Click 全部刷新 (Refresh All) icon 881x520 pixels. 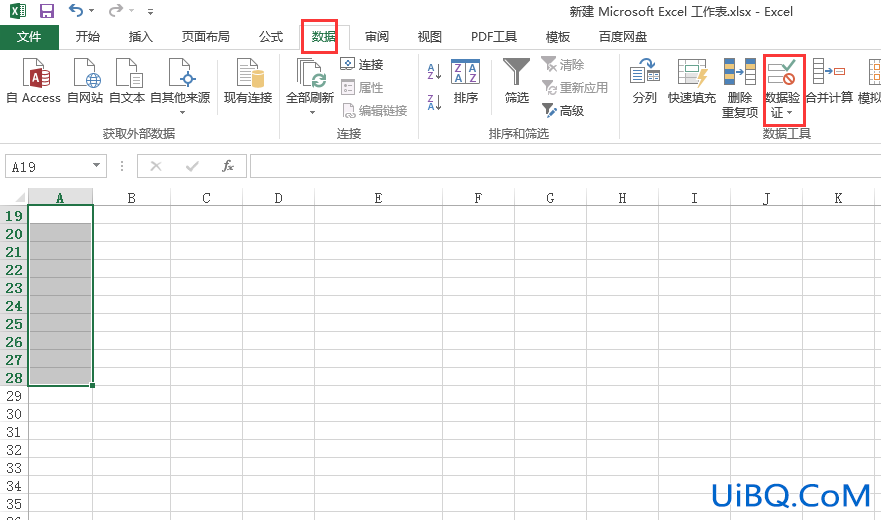click(310, 75)
